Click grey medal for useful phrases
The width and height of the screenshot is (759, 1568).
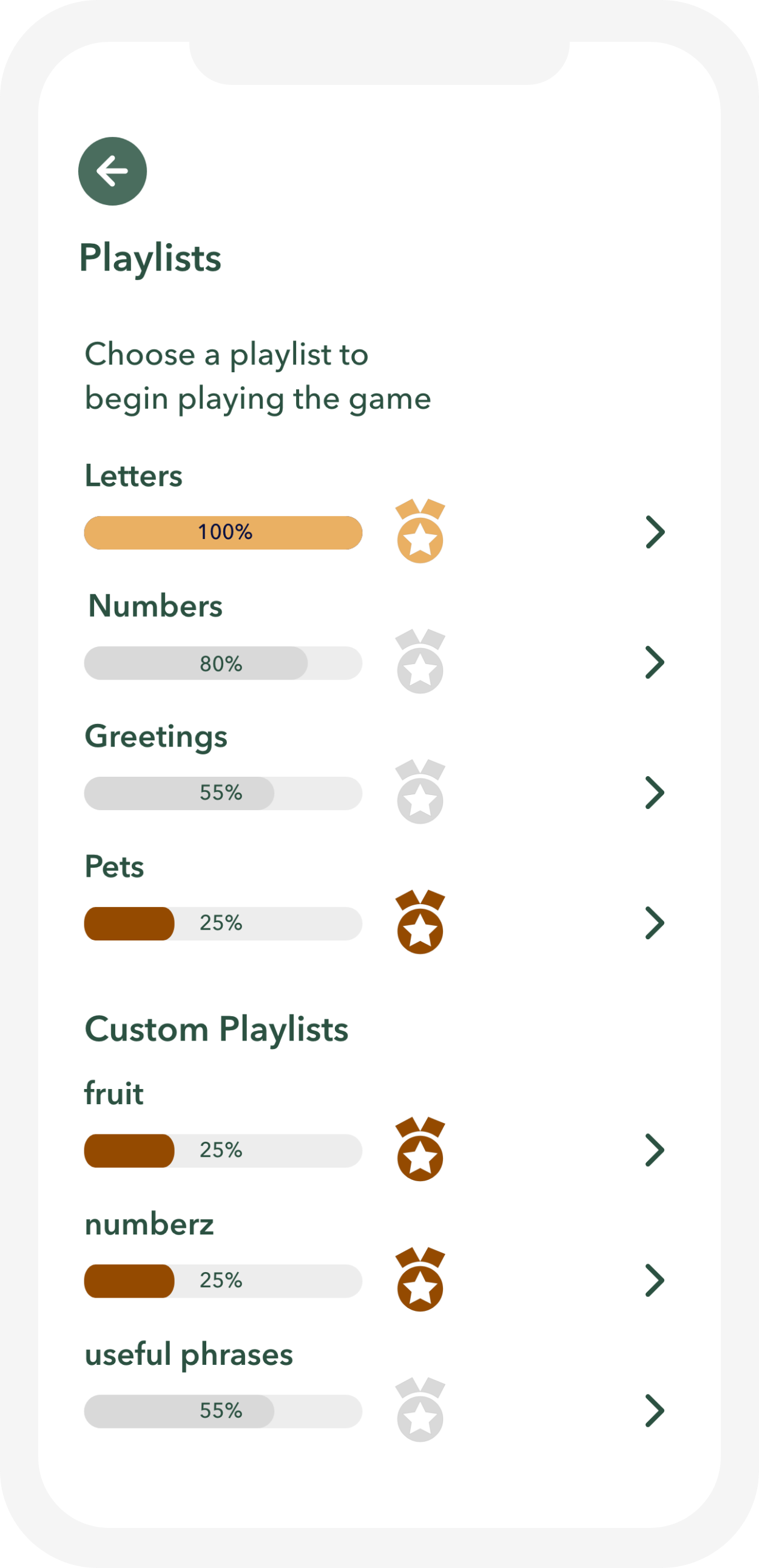pos(420,1410)
